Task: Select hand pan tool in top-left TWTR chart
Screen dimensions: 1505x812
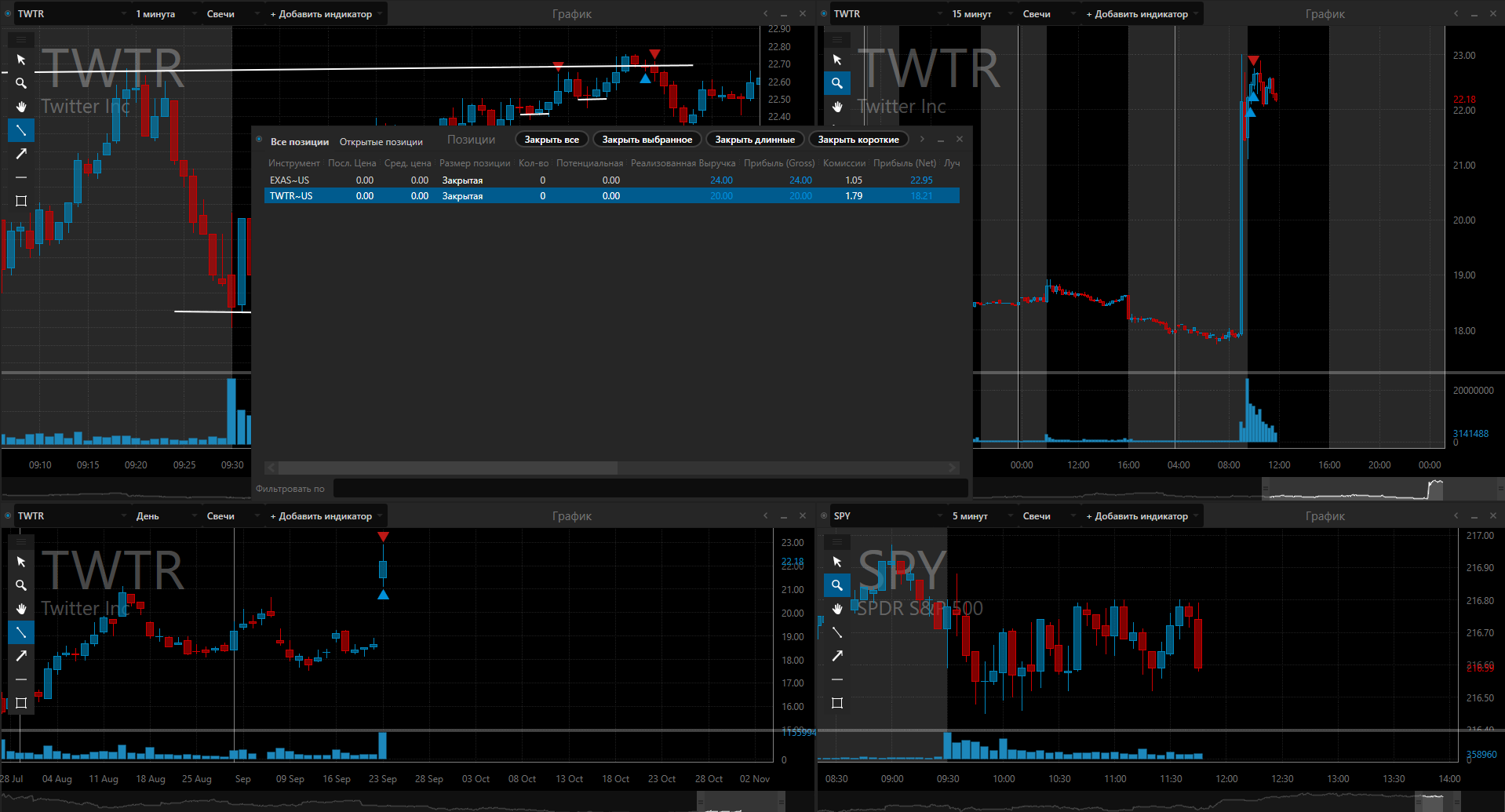Action: (x=21, y=107)
